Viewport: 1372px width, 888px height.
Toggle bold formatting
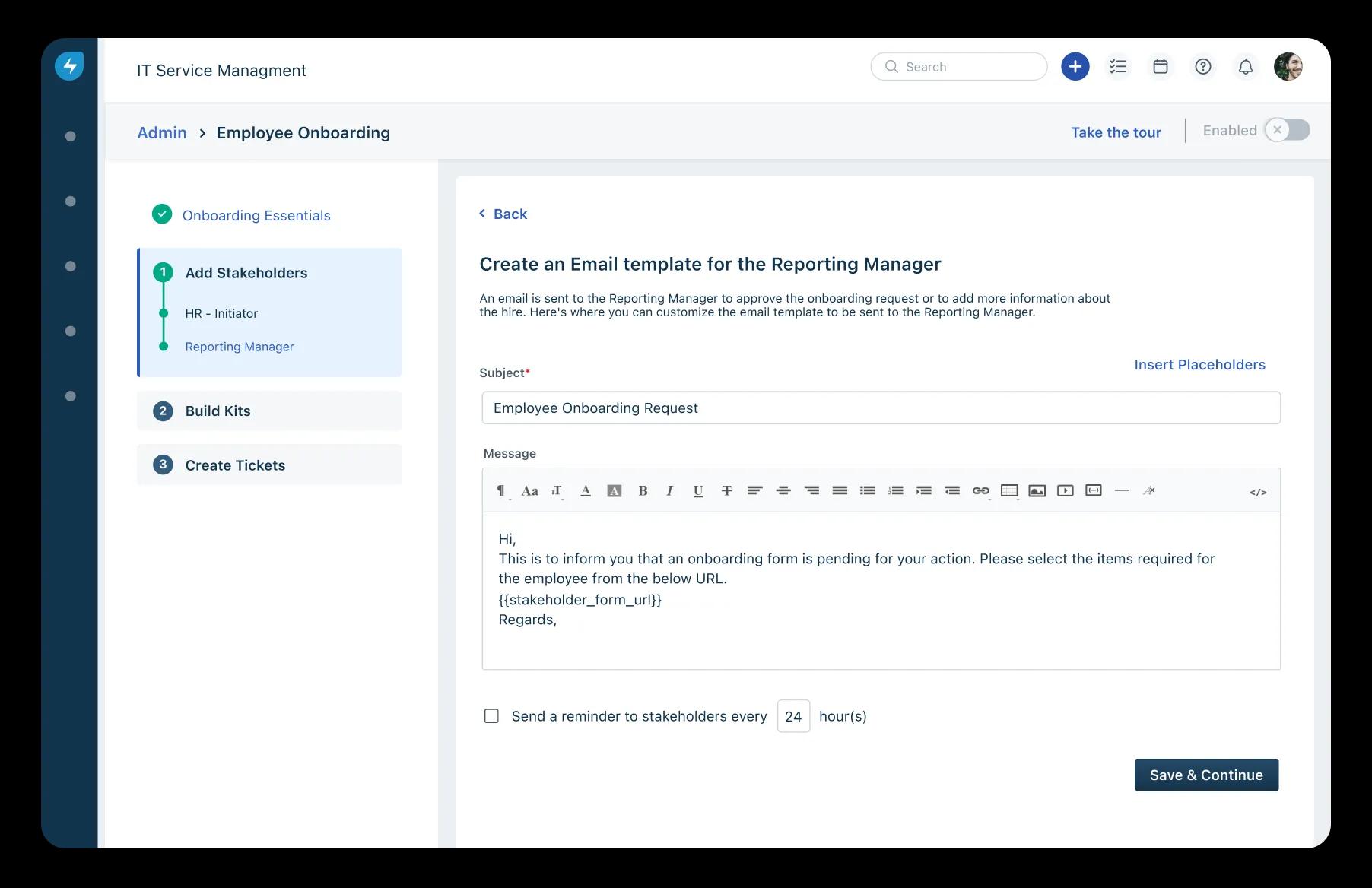point(643,491)
